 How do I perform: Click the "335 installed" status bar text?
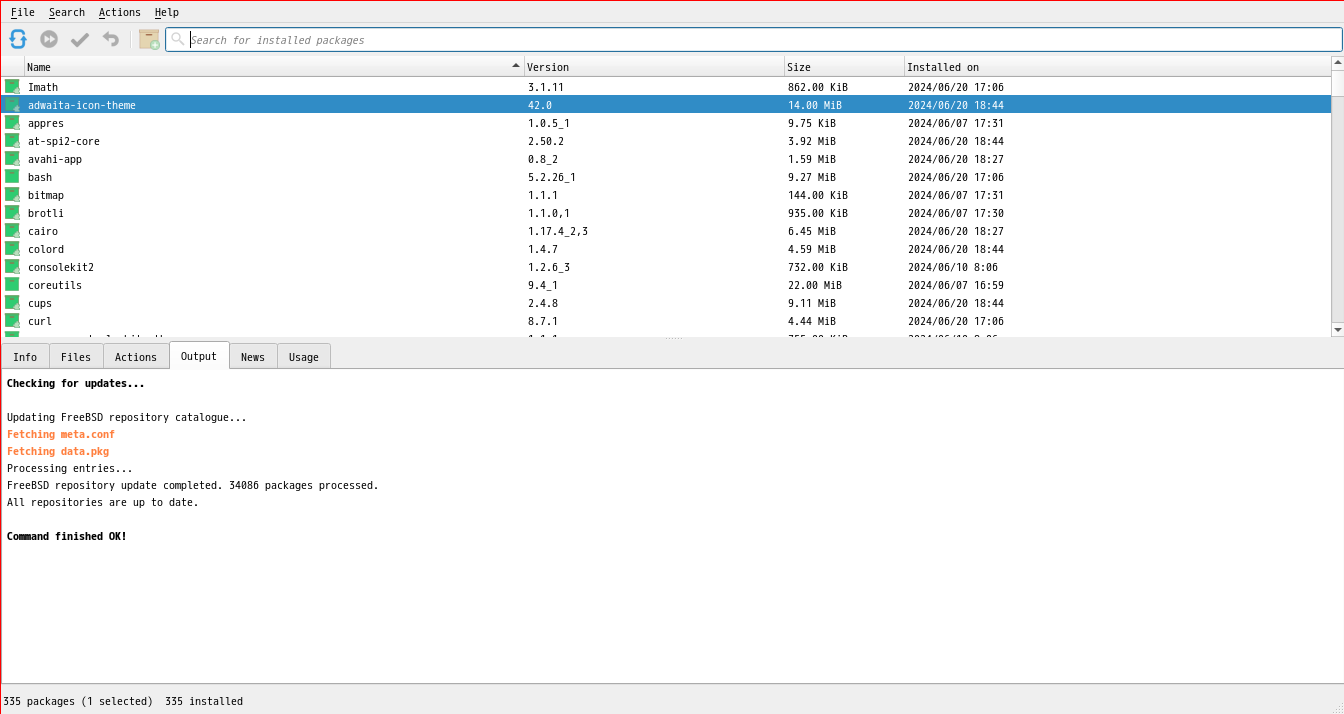click(204, 701)
